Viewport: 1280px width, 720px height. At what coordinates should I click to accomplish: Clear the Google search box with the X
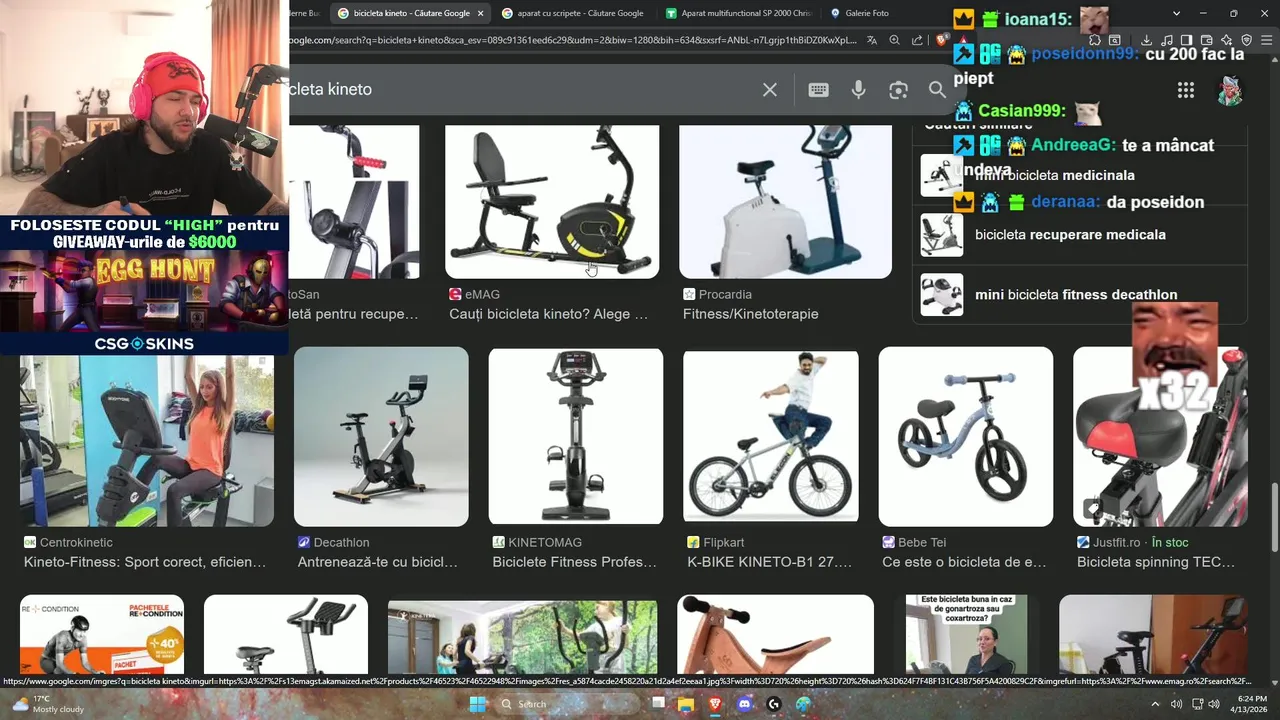[770, 90]
